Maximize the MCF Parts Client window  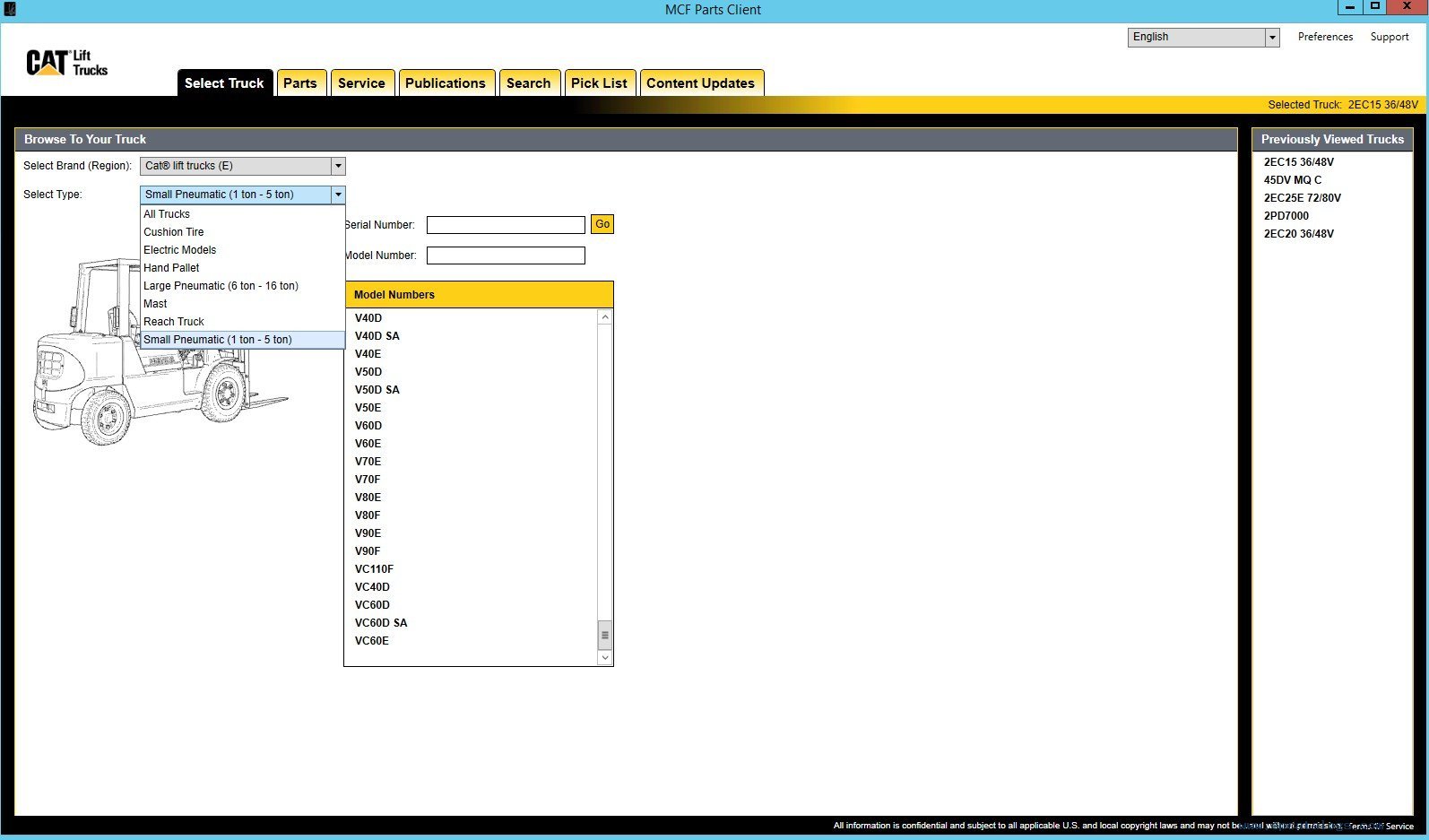[x=1374, y=7]
